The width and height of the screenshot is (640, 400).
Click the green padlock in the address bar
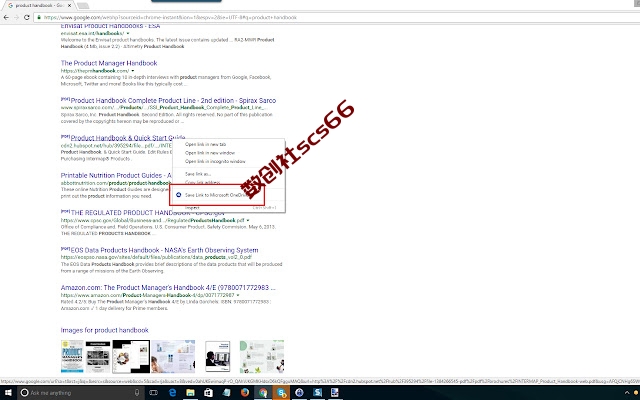39,17
